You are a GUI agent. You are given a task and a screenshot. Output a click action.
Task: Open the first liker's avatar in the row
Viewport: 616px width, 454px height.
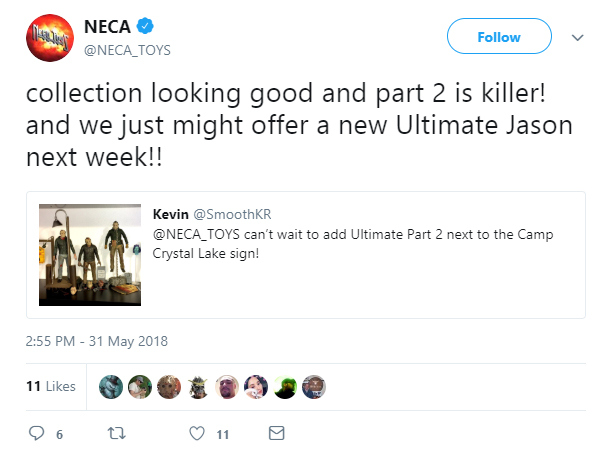(x=112, y=386)
